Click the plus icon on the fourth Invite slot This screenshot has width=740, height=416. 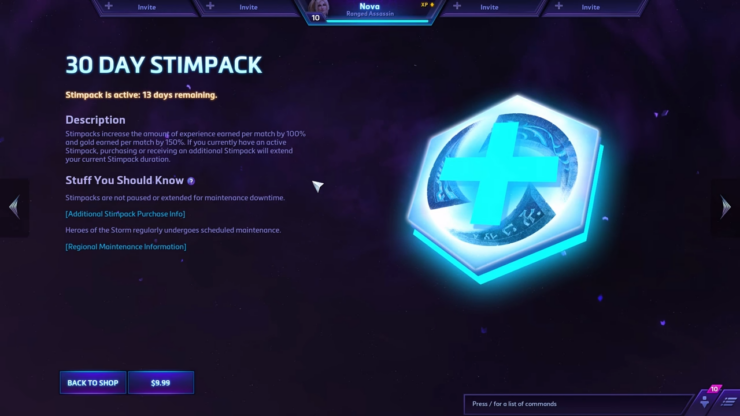(x=559, y=6)
